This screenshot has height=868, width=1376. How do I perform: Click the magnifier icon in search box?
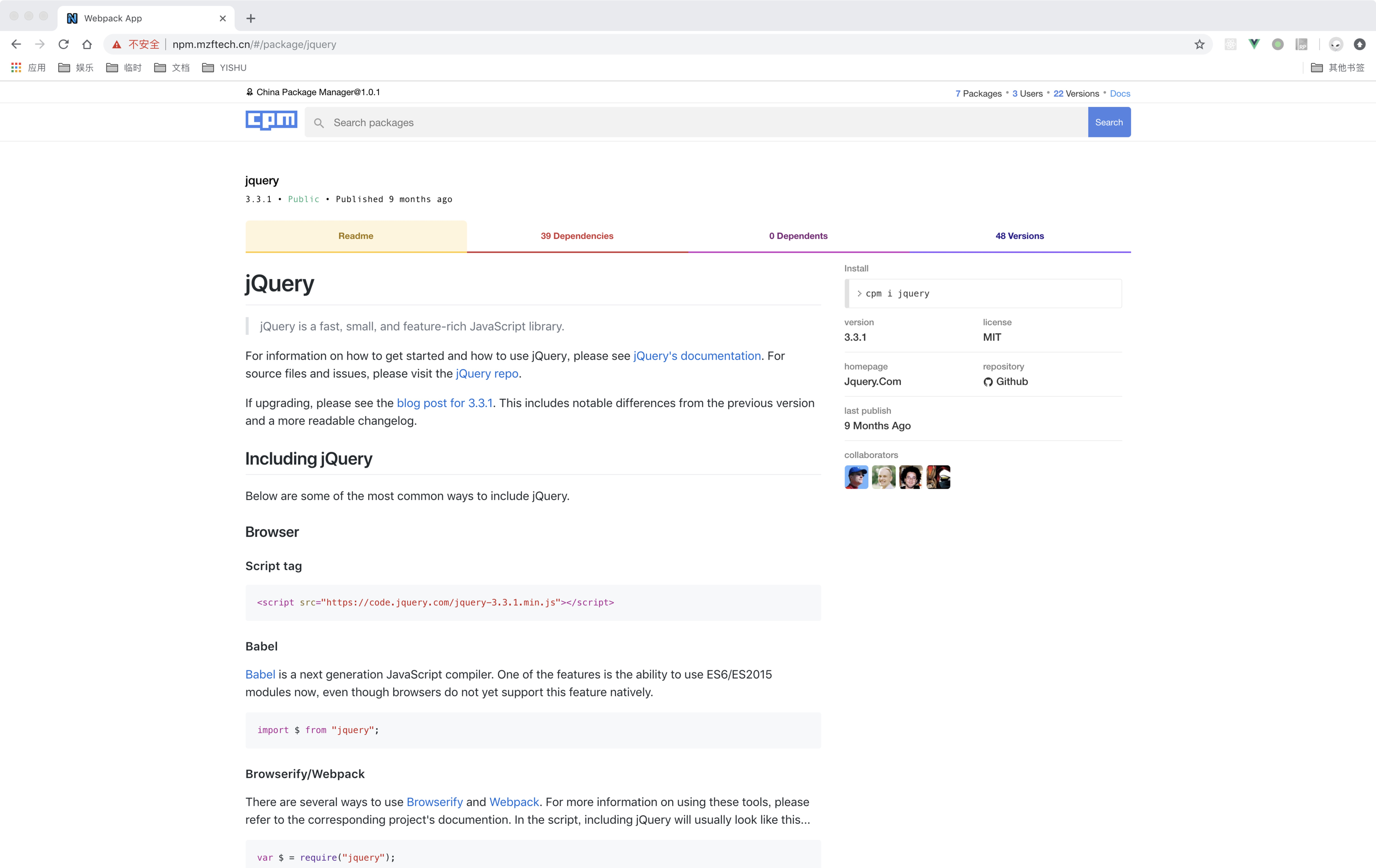pos(319,123)
